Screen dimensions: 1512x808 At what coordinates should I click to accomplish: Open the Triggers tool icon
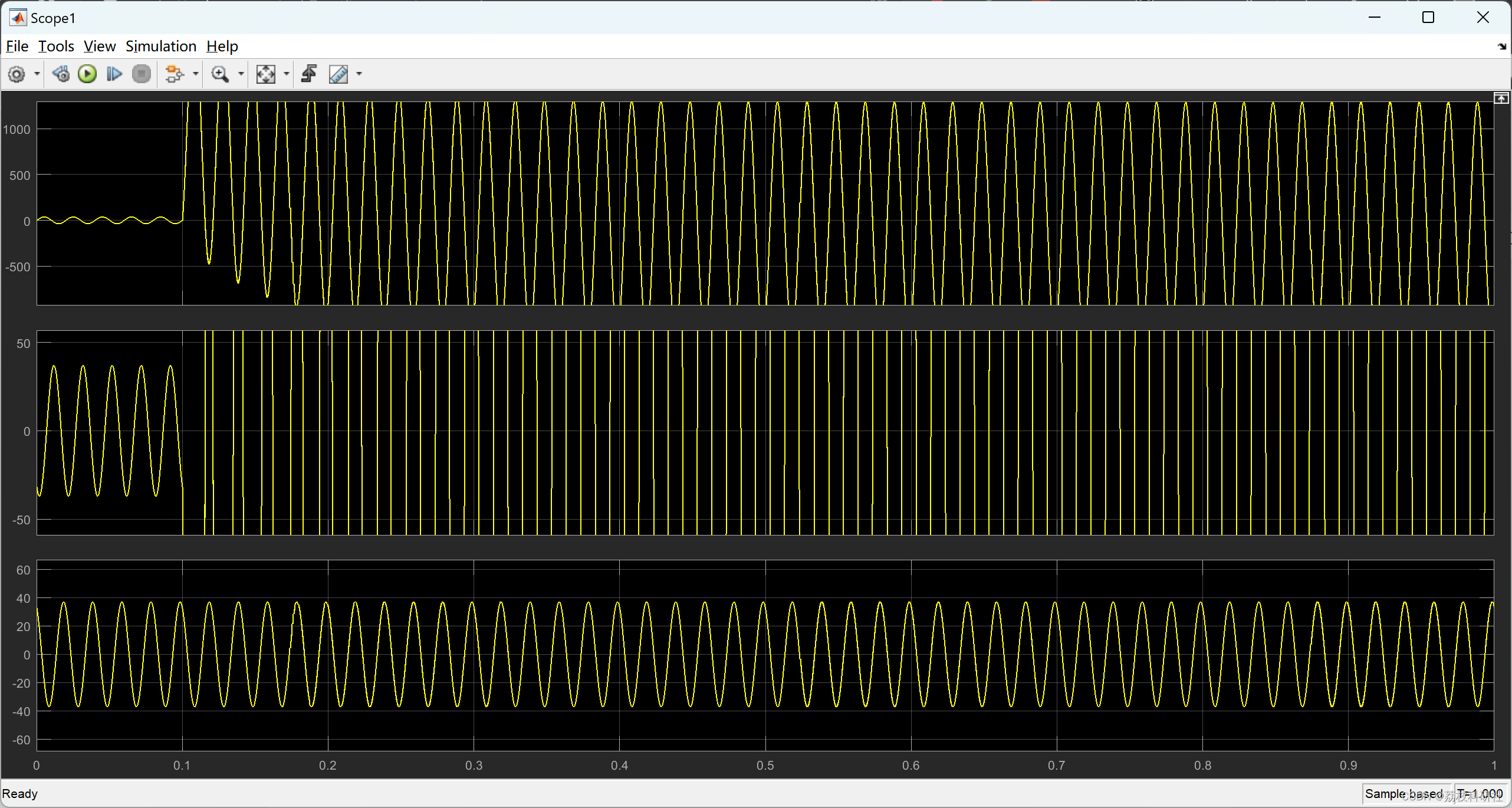coord(309,74)
